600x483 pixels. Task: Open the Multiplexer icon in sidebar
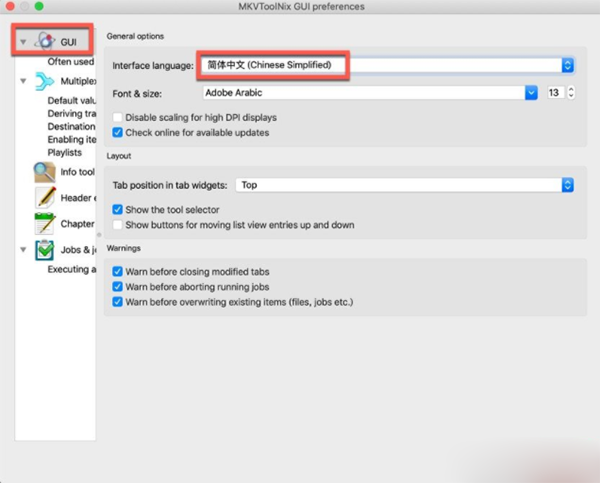[44, 81]
